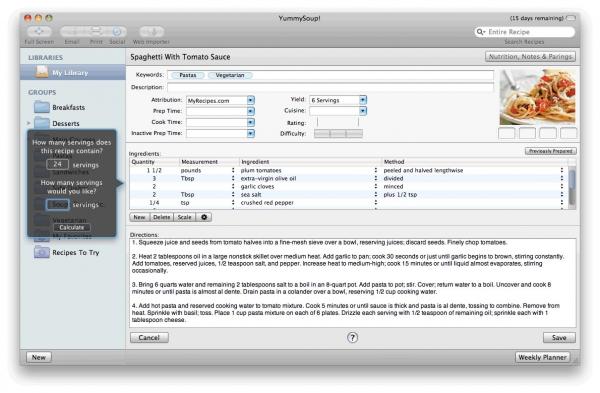Click the search magnifier icon
This screenshot has width=600, height=393.
(x=480, y=32)
